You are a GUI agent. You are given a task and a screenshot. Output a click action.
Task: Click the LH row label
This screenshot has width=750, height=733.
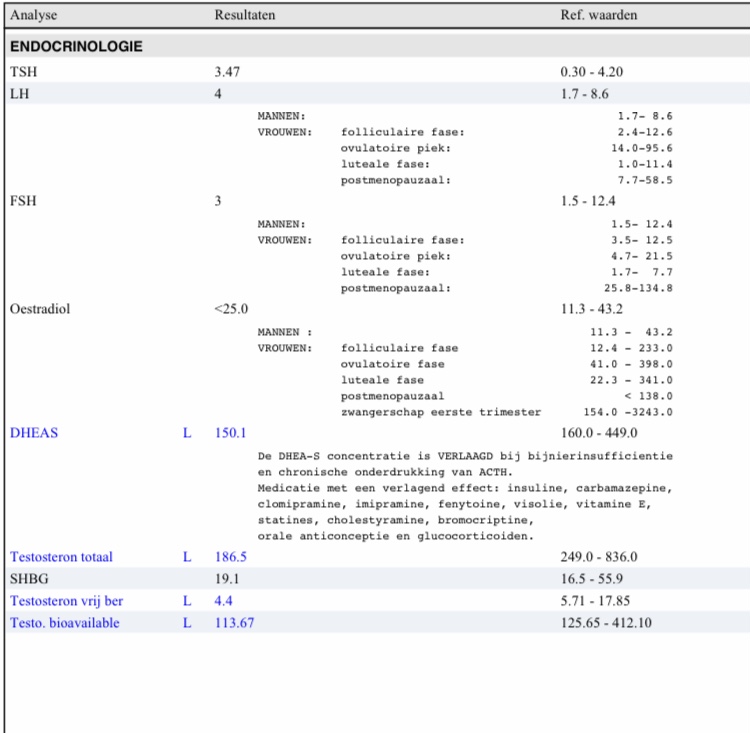tap(18, 93)
